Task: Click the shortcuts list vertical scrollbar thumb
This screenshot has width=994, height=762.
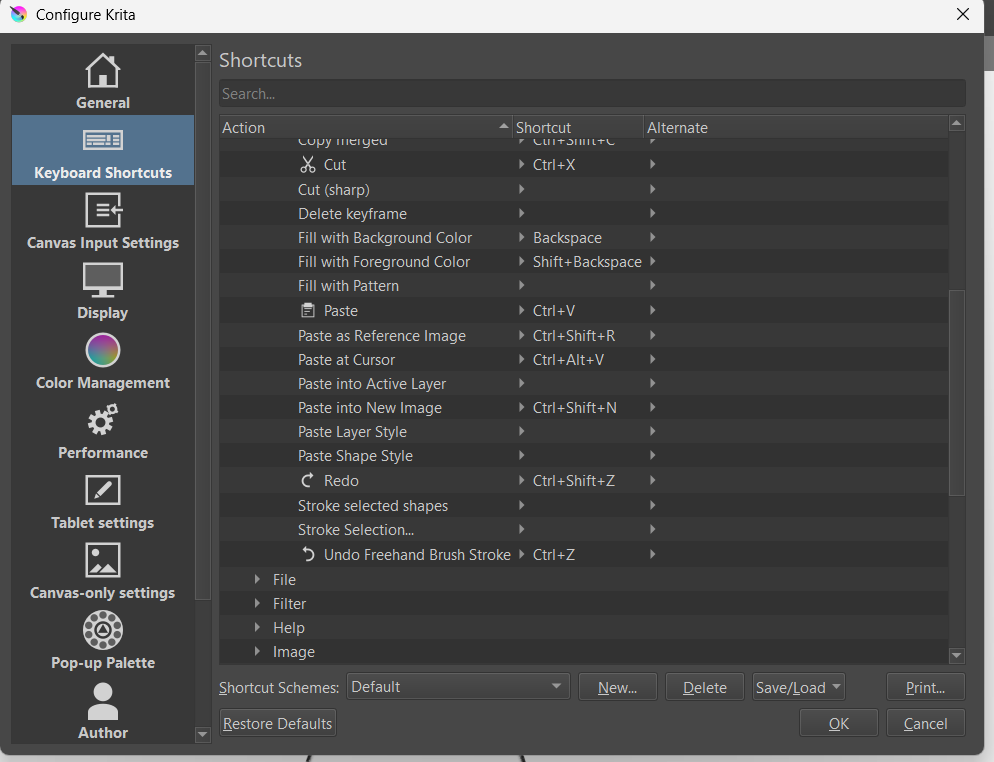Action: click(957, 393)
